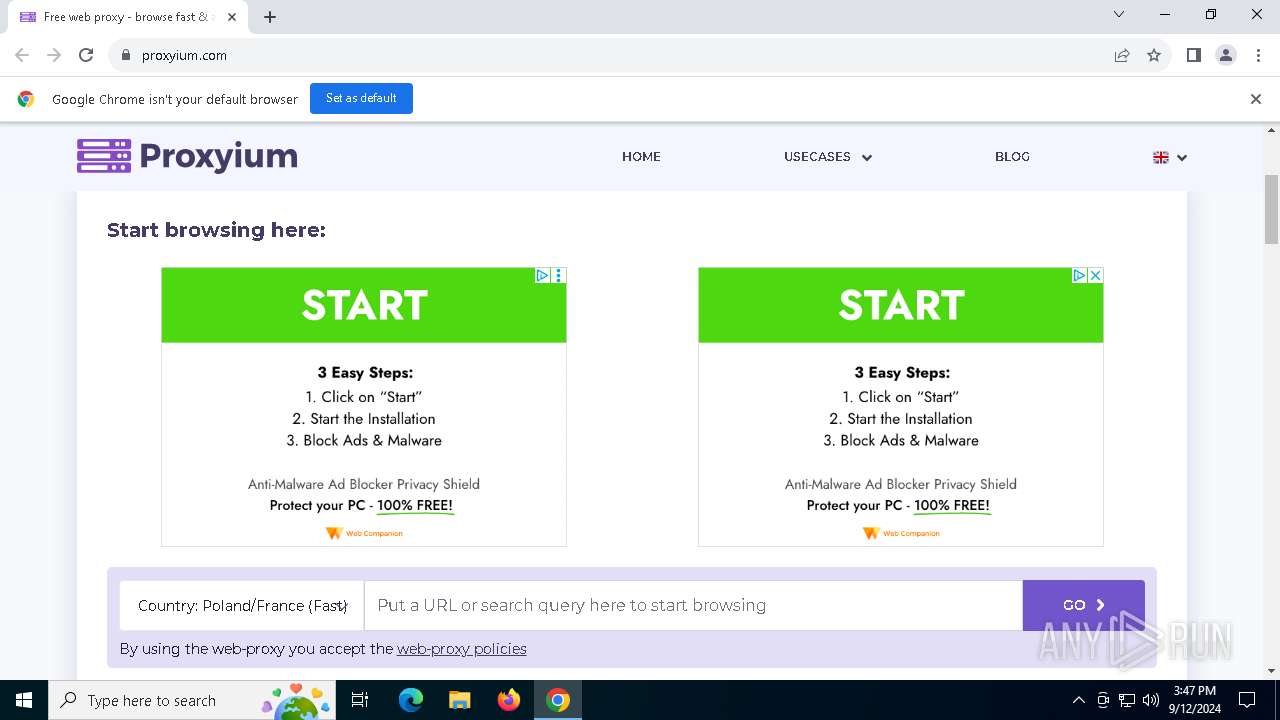Open the Windows Start menu
Viewport: 1280px width, 720px height.
(x=24, y=700)
